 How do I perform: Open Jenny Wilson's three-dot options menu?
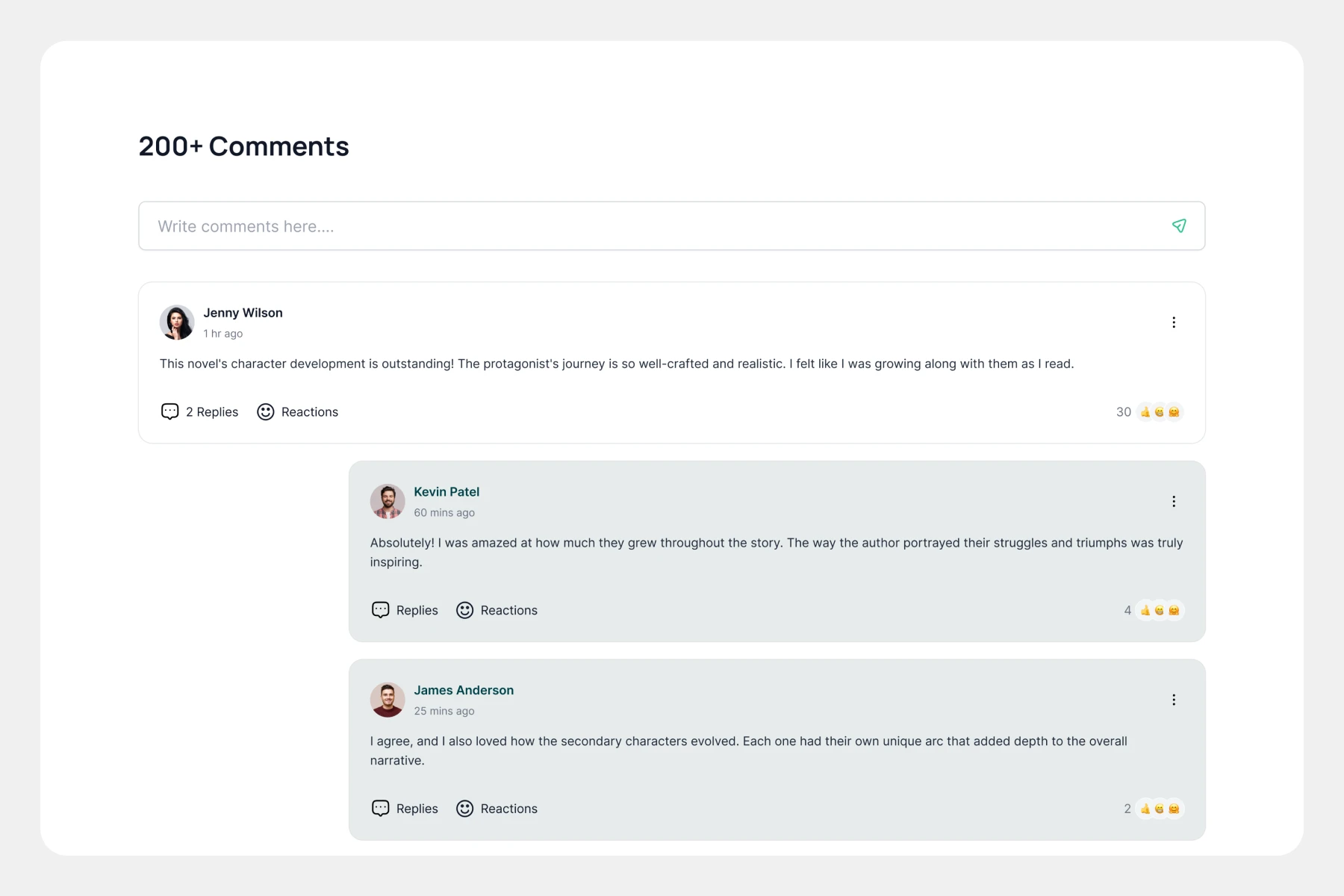click(x=1174, y=323)
